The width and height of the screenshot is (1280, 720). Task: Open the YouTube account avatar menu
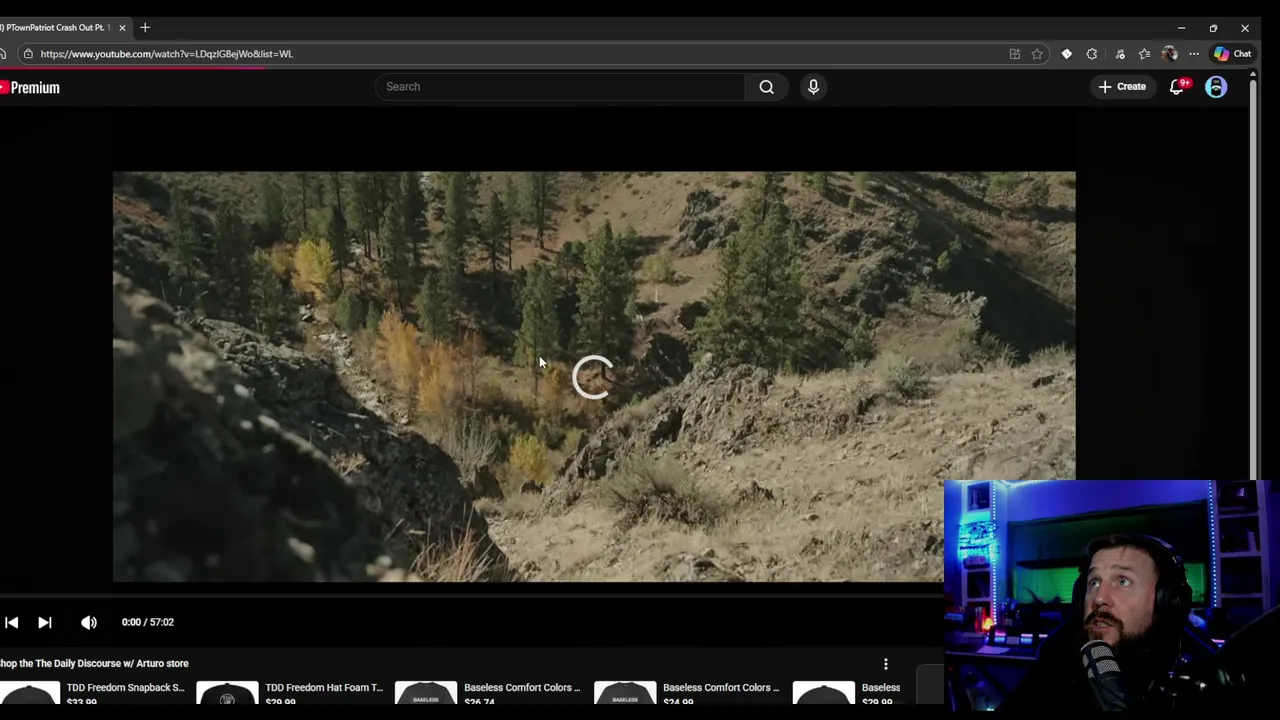(x=1216, y=87)
